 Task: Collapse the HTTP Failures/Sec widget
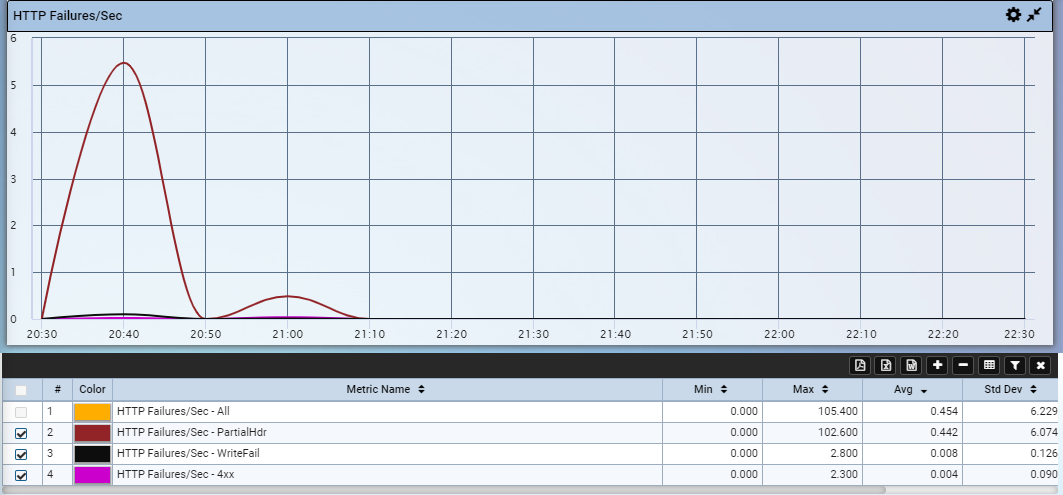pos(1034,15)
